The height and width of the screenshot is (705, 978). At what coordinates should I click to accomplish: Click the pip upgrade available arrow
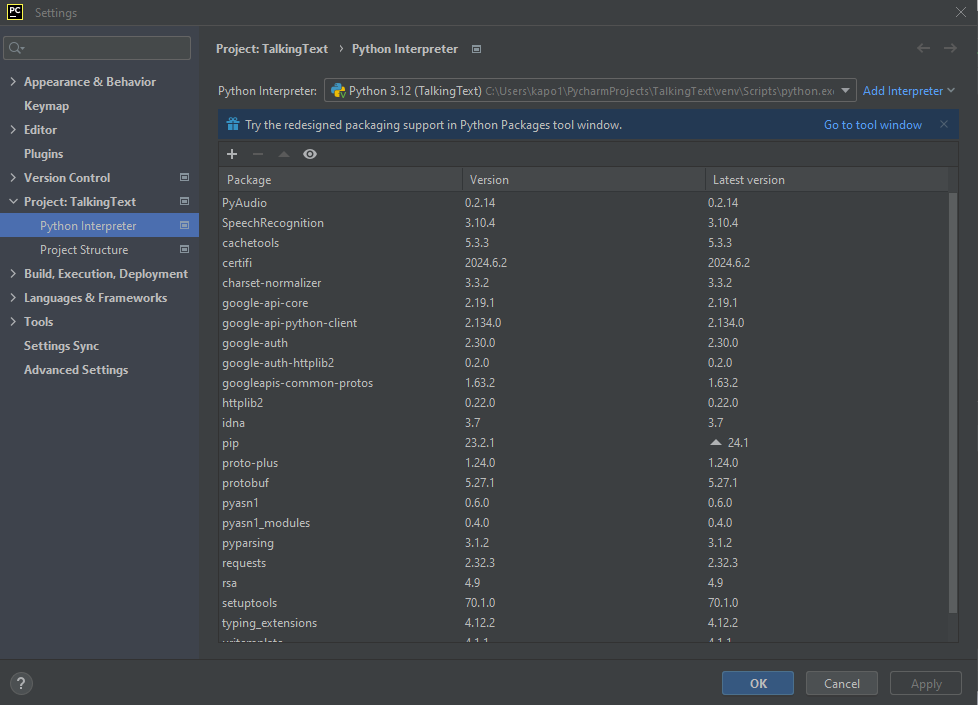[715, 442]
